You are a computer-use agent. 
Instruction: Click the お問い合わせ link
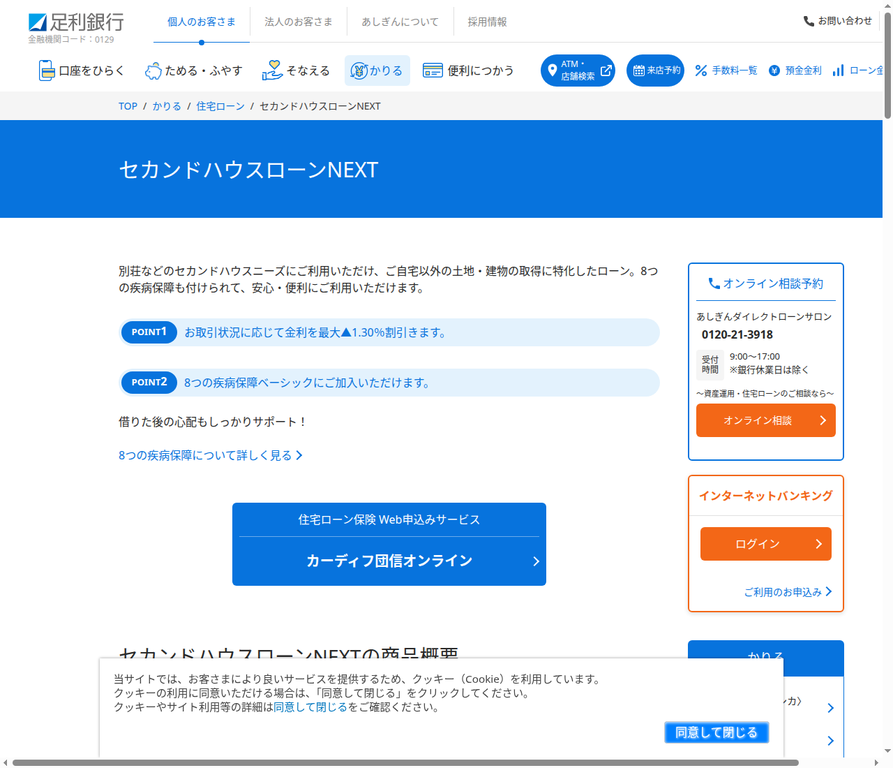[x=838, y=21]
